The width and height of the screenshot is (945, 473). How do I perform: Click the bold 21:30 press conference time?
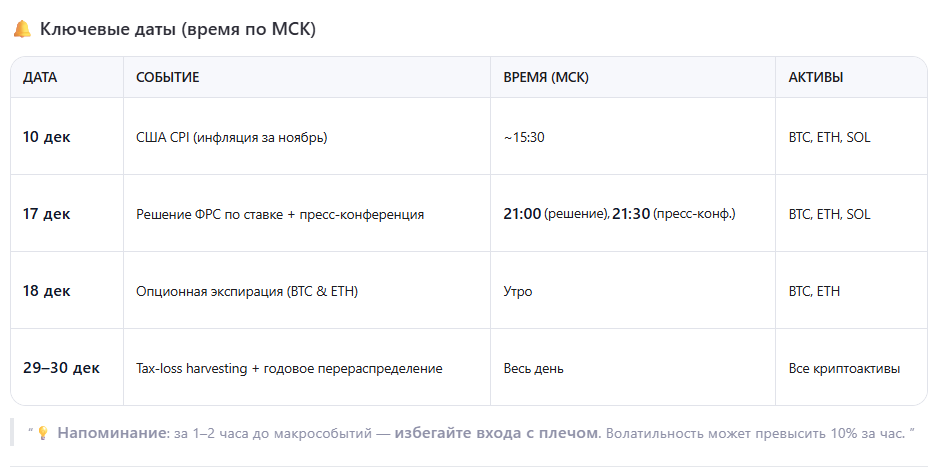pos(631,214)
